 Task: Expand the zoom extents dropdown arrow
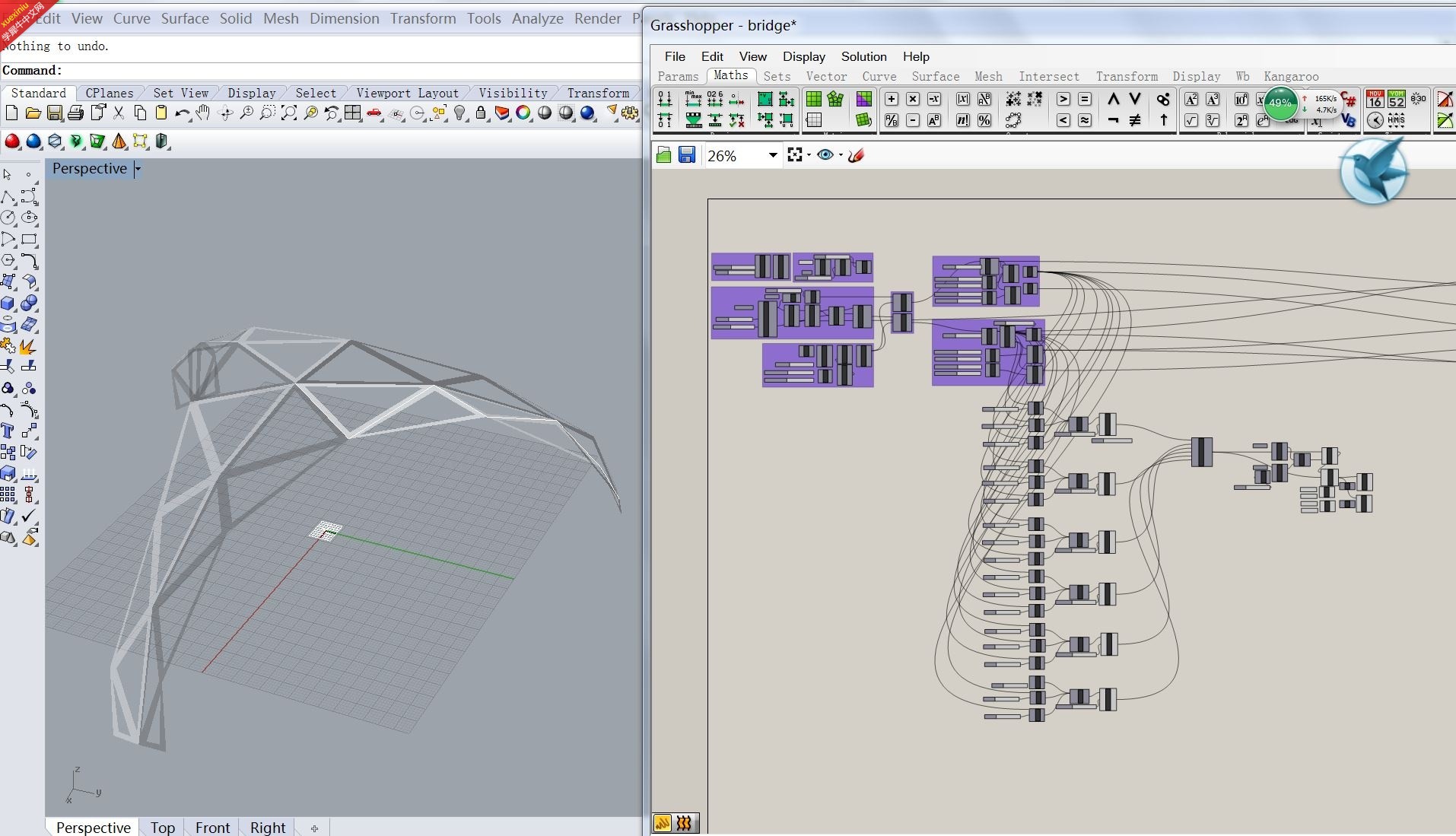click(809, 155)
